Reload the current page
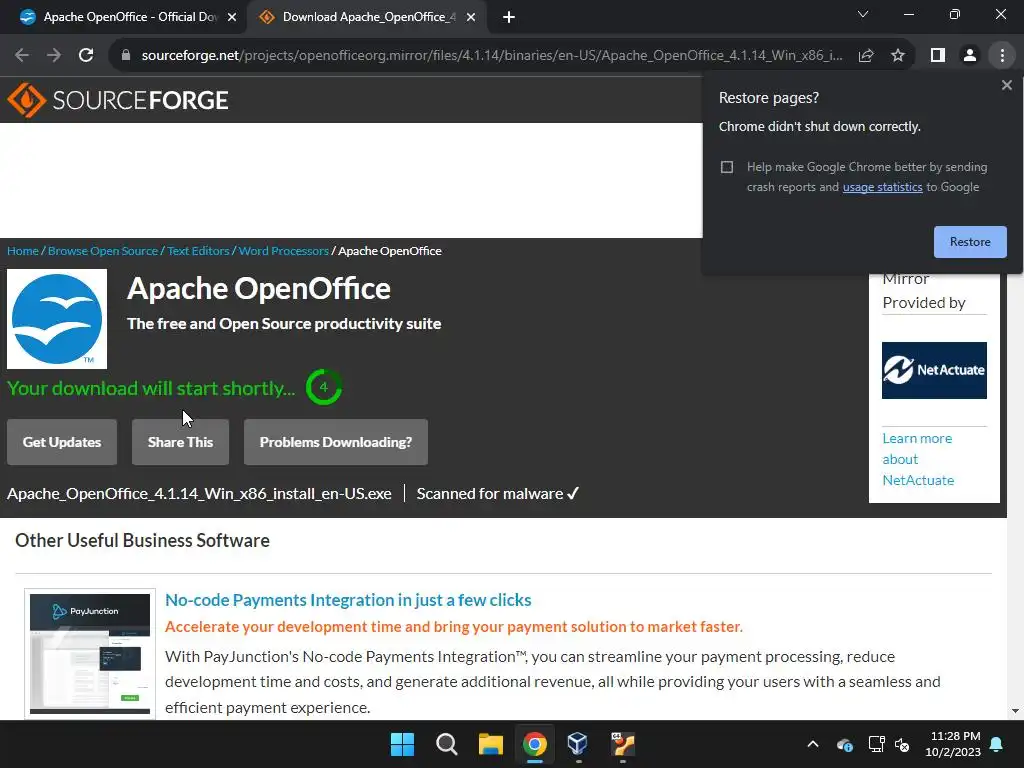 (86, 56)
